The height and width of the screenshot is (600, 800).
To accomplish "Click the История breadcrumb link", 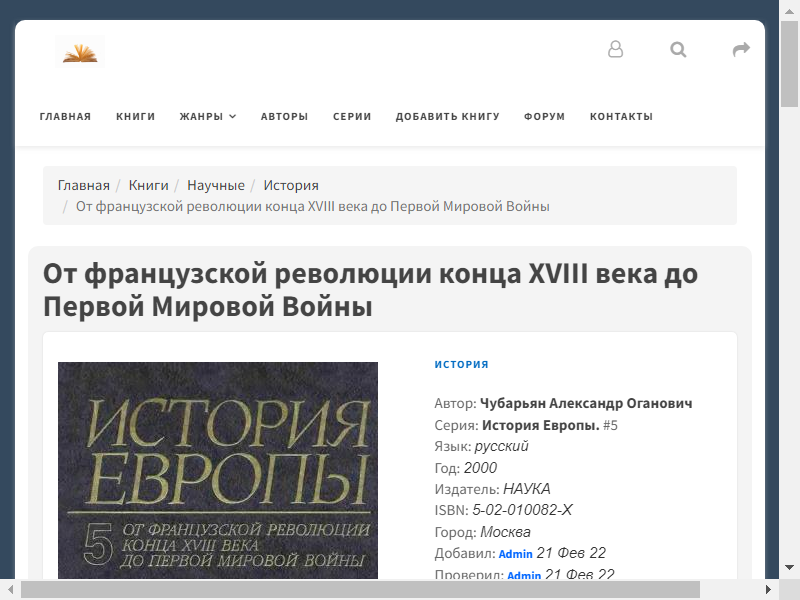I will [x=291, y=185].
